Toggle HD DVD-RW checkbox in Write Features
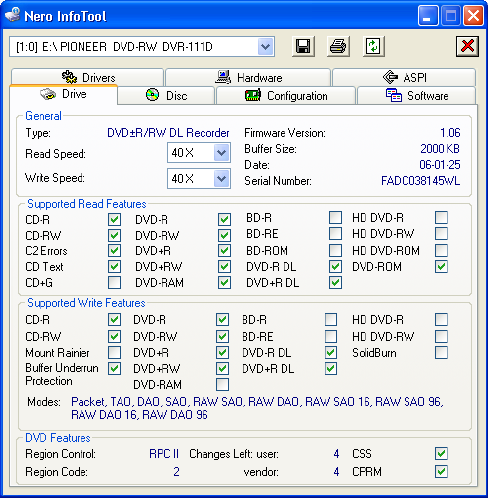 pos(441,336)
